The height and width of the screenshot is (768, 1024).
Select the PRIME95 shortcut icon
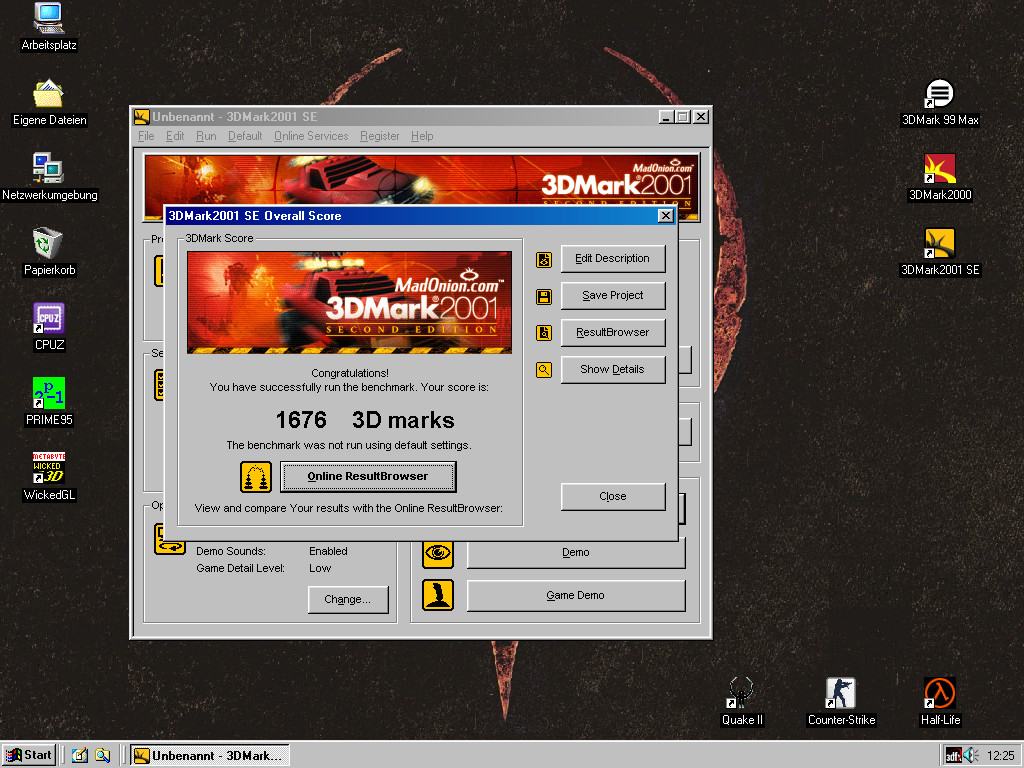tap(48, 402)
